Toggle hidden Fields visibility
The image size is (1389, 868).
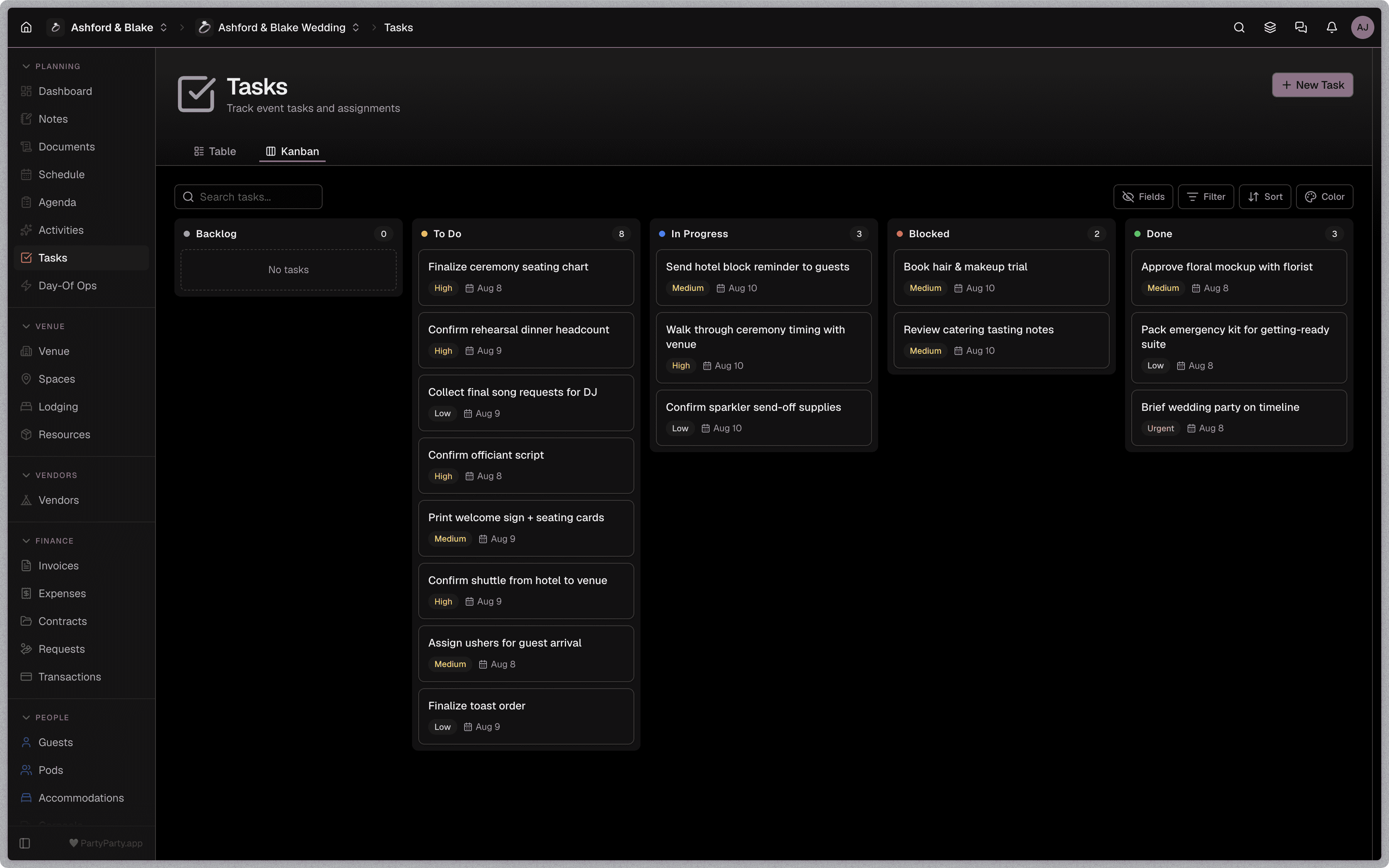[1143, 197]
